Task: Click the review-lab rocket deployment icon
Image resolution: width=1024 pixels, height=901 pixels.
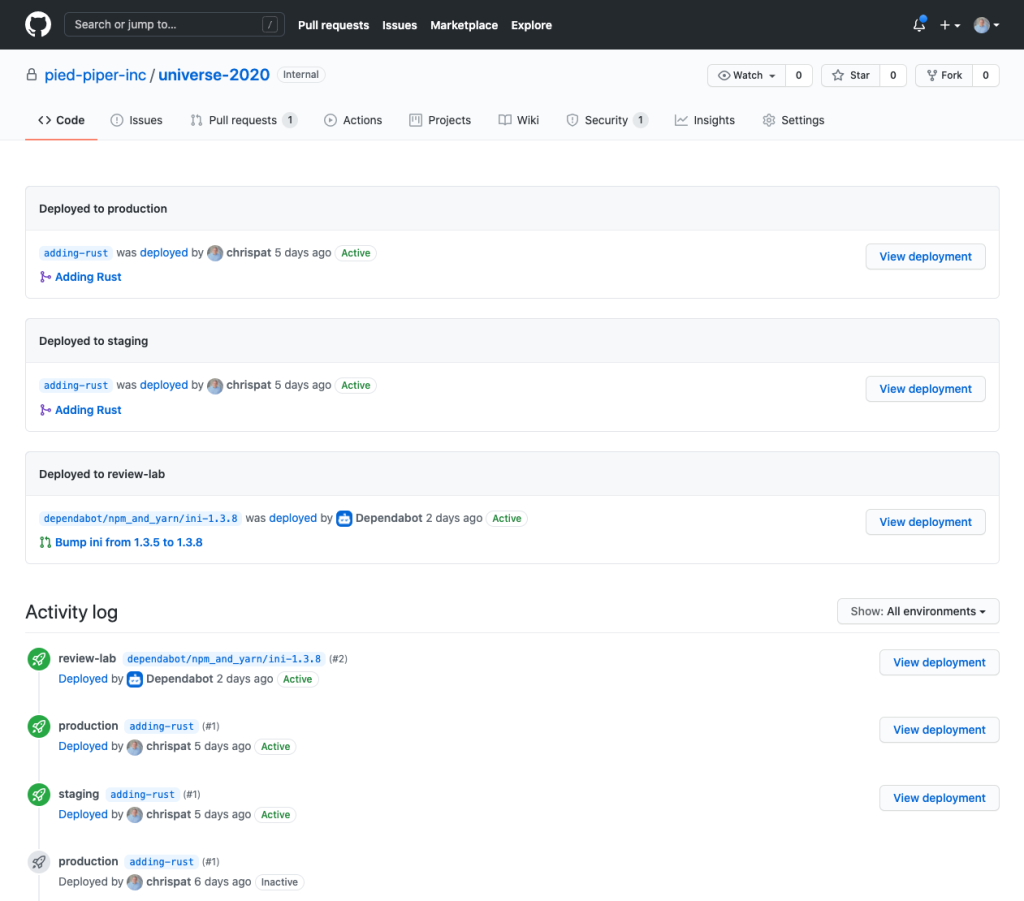Action: click(x=39, y=659)
